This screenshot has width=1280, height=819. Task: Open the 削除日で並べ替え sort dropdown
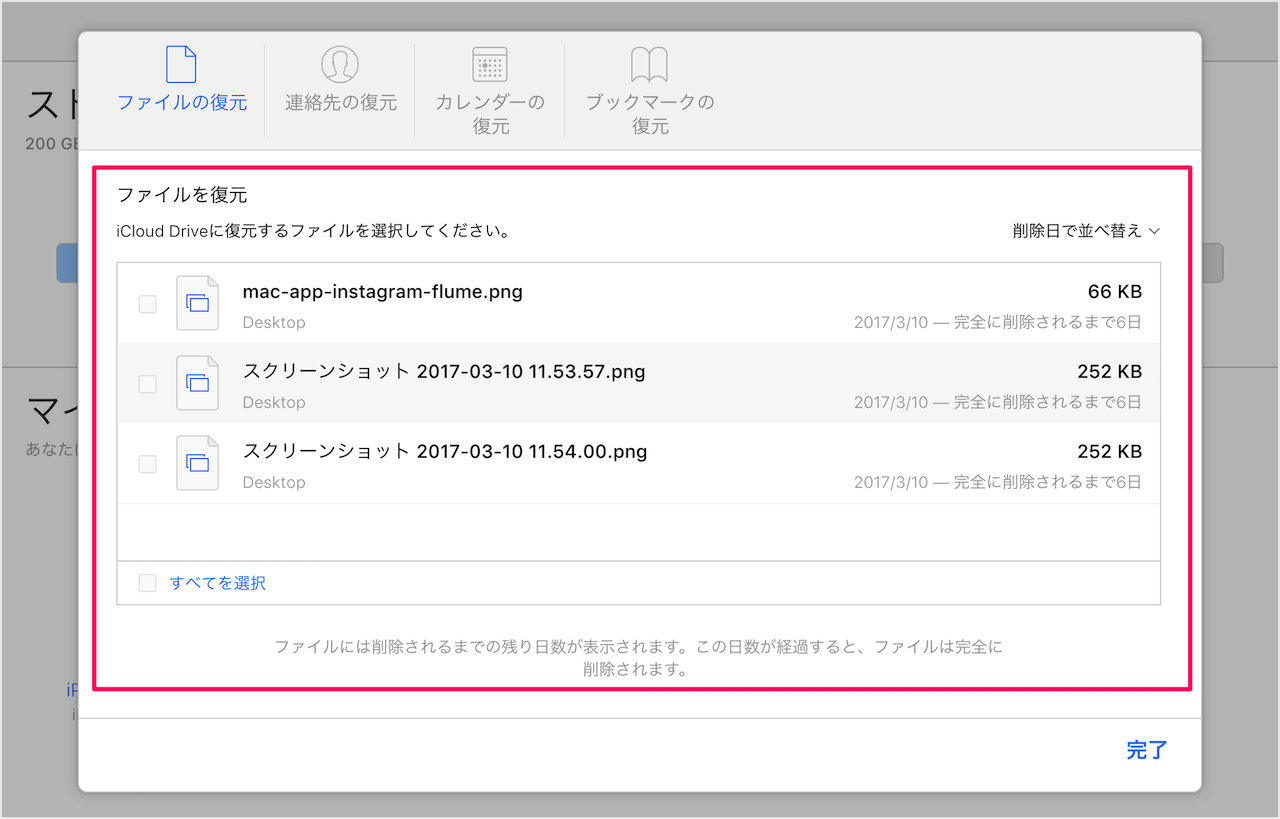click(x=1086, y=231)
